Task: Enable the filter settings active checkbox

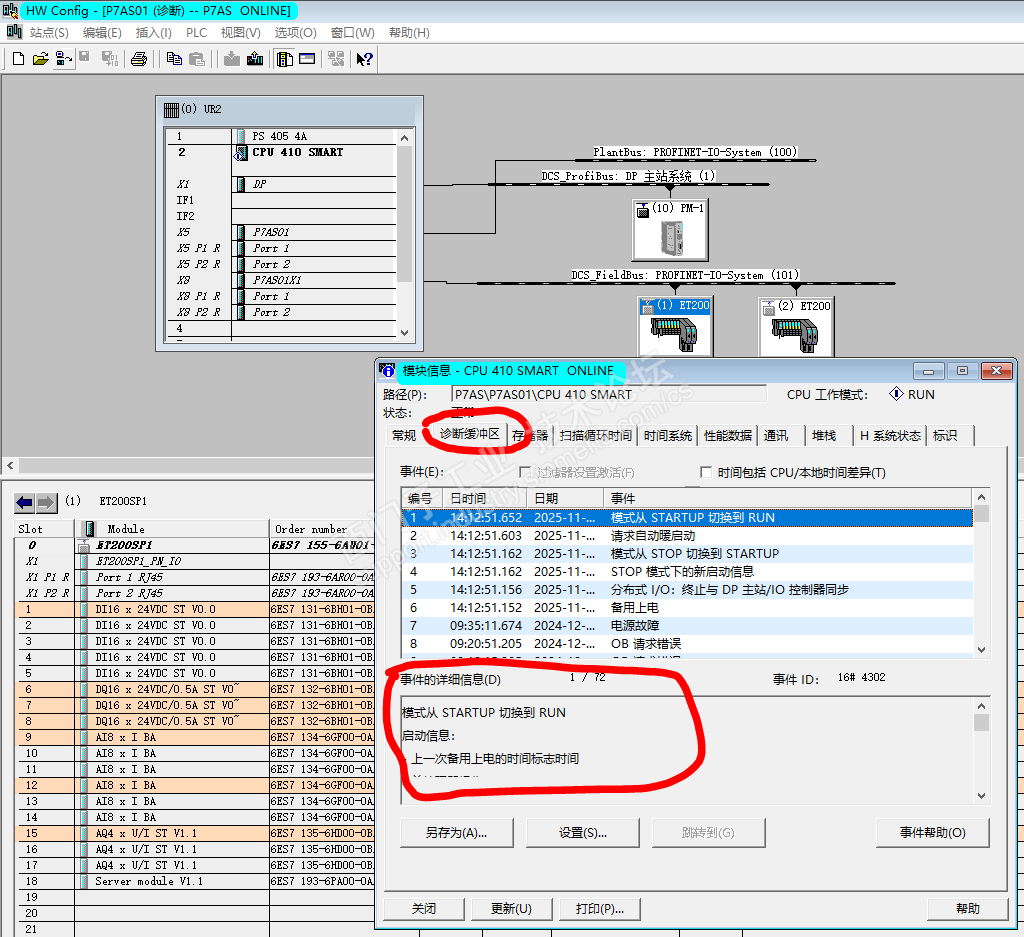Action: tap(524, 472)
